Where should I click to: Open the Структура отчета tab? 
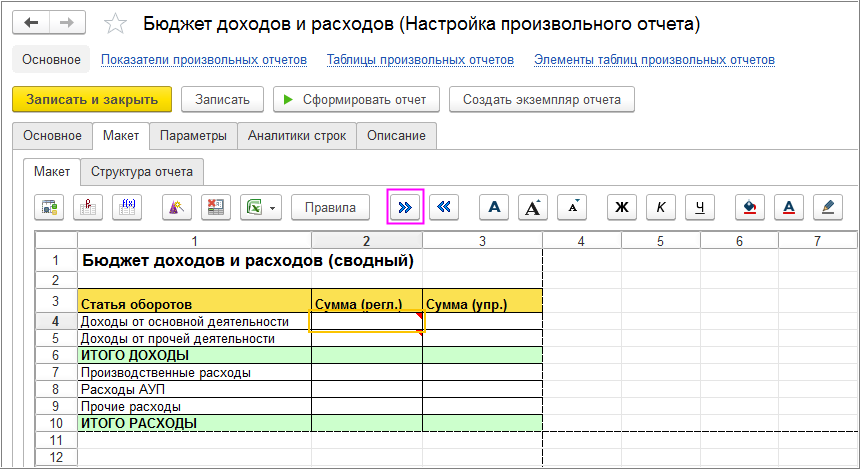[142, 171]
